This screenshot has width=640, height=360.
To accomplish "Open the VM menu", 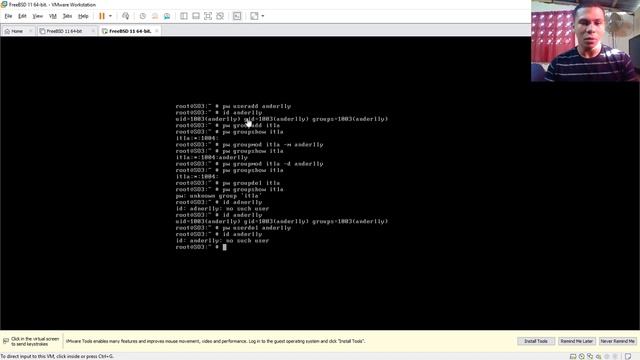I will point(53,16).
